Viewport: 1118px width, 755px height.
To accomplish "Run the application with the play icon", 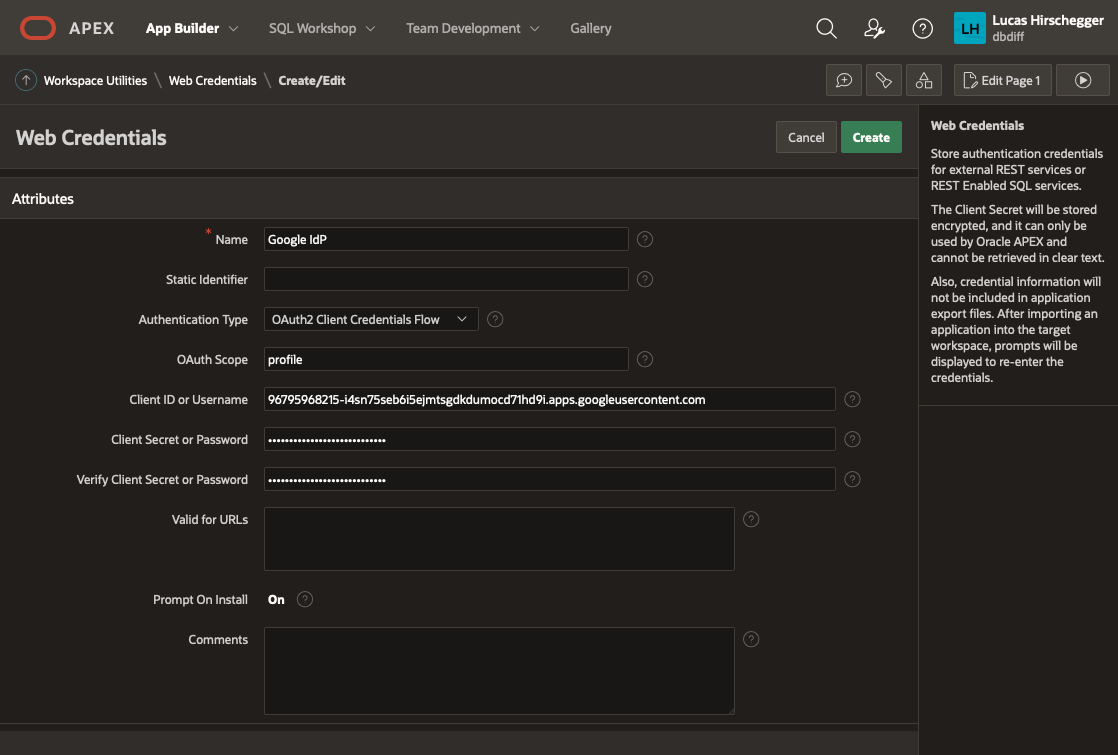I will (x=1082, y=80).
